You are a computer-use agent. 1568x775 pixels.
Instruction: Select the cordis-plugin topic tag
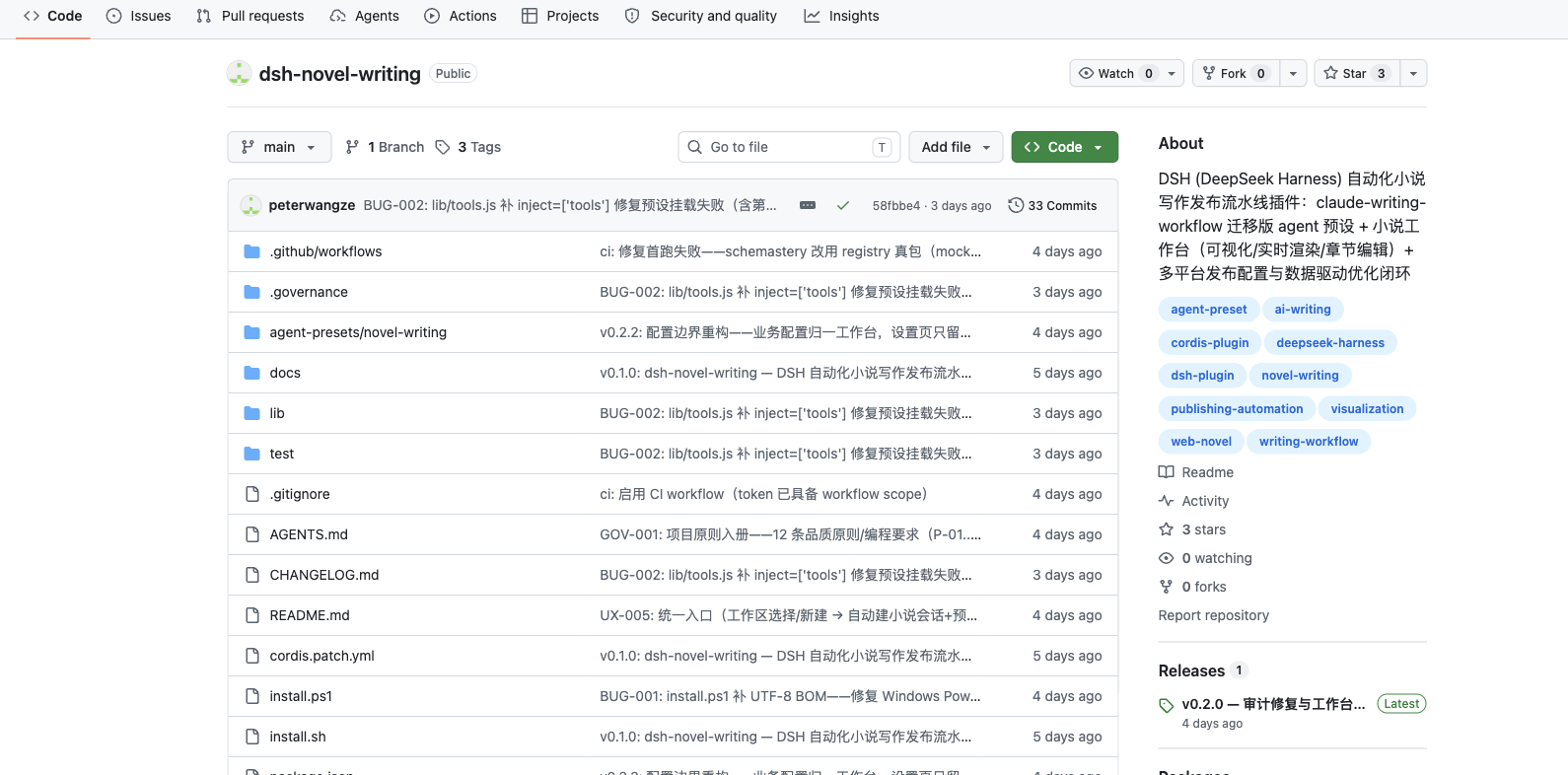click(1209, 343)
